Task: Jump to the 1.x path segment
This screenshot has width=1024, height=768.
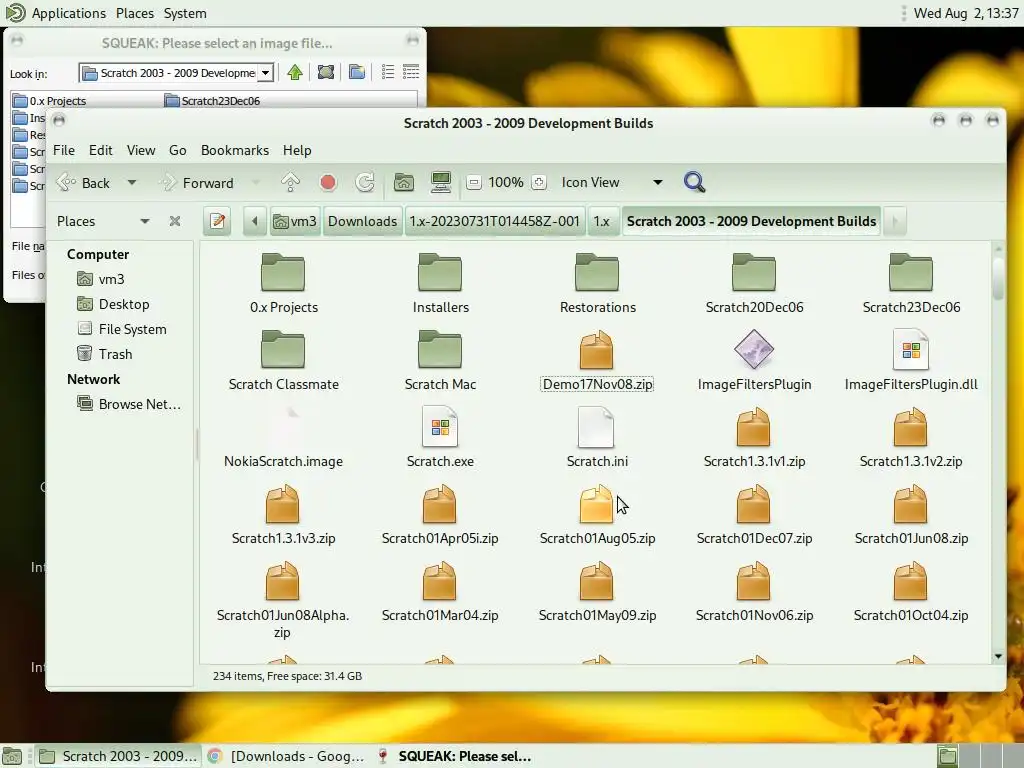Action: [601, 221]
